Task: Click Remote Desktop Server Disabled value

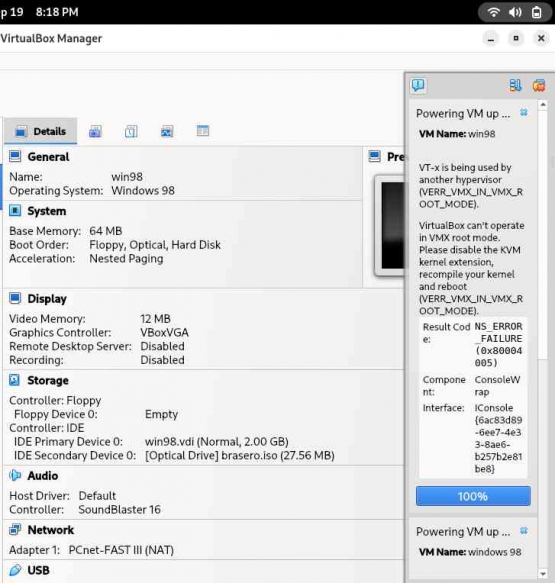Action: pyautogui.click(x=162, y=347)
